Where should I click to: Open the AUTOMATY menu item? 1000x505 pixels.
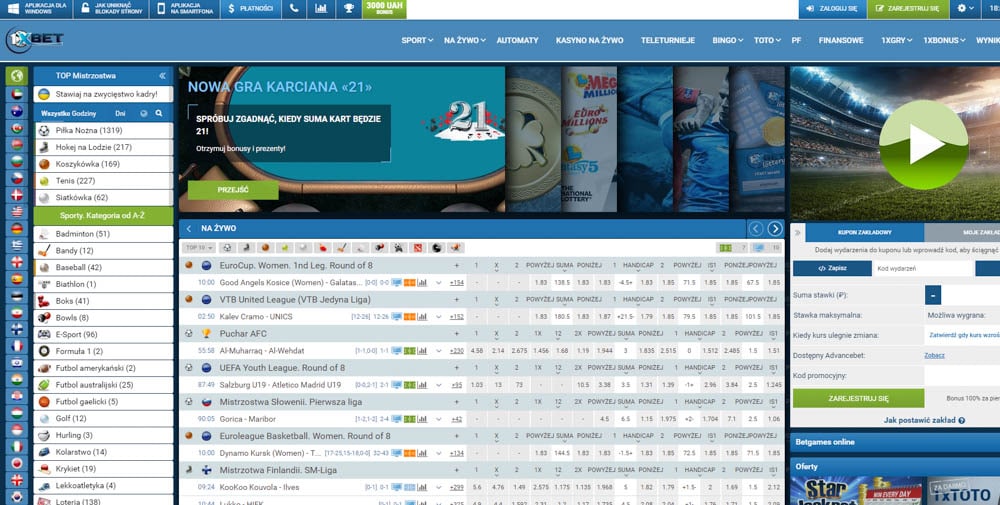click(517, 40)
